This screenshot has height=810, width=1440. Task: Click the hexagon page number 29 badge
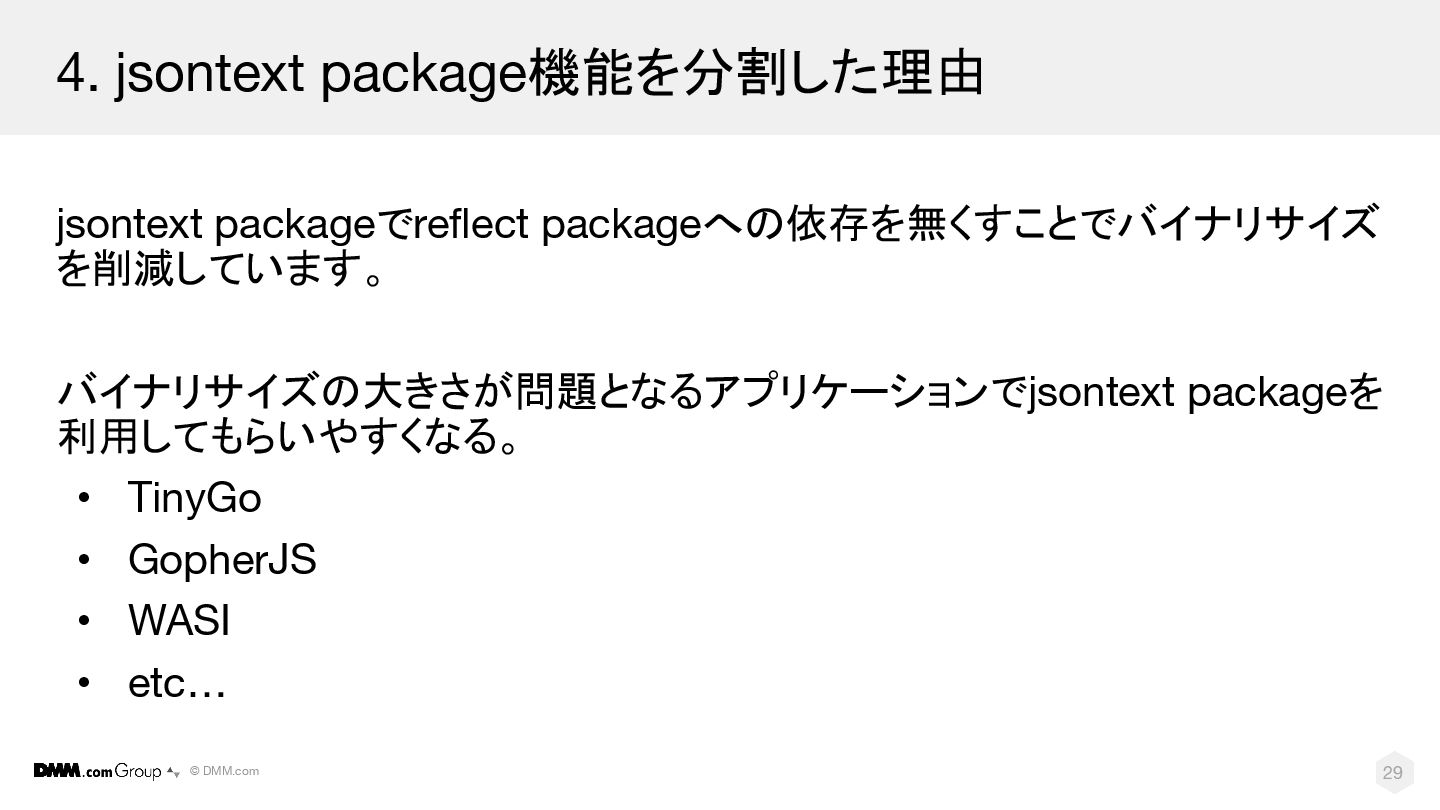[x=1392, y=772]
